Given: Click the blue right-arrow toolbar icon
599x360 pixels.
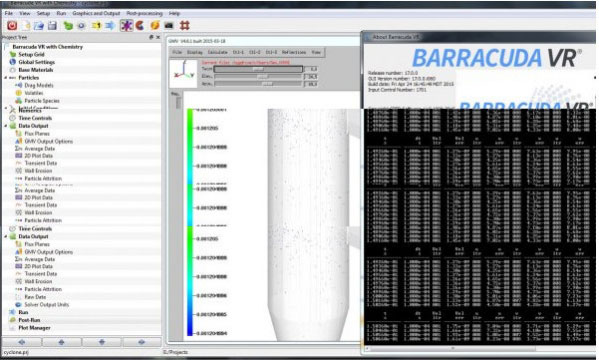Looking at the screenshot, I should (110, 26).
